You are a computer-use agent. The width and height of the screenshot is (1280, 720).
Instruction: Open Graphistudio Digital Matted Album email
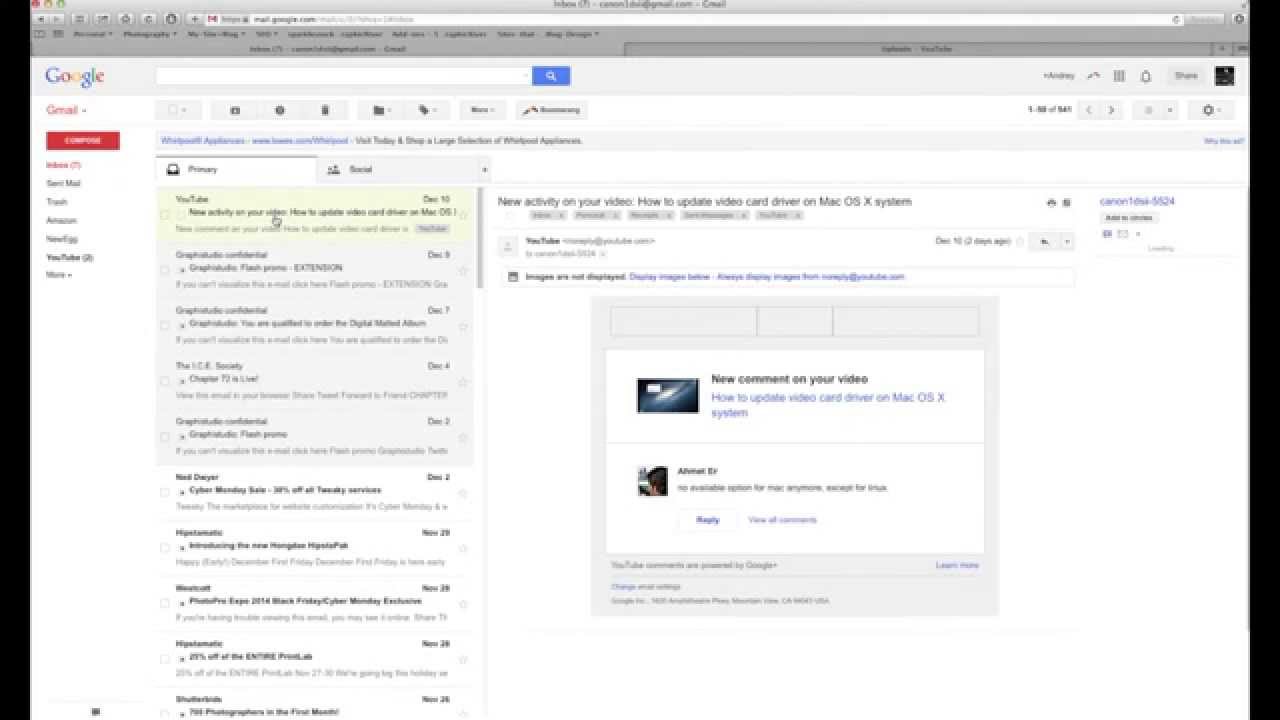[315, 324]
